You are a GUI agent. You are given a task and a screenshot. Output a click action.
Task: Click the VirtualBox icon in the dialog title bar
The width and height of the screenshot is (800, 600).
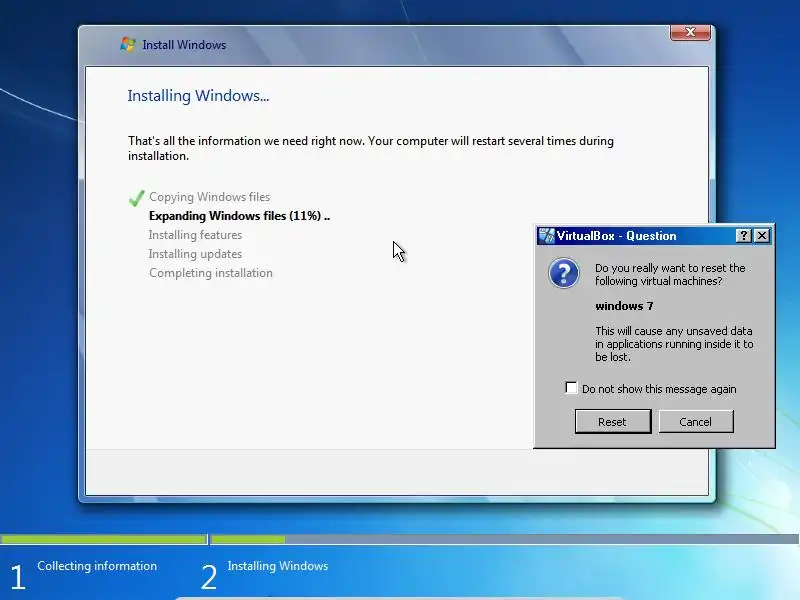546,236
